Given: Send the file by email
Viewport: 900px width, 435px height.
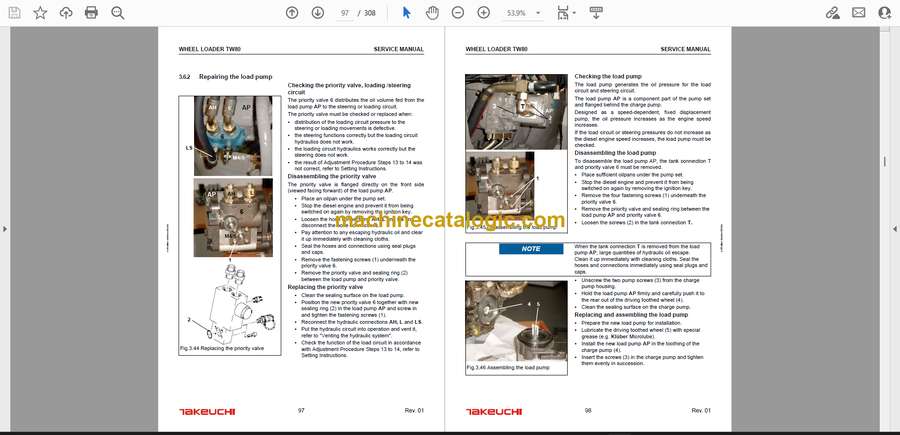Looking at the screenshot, I should [859, 13].
